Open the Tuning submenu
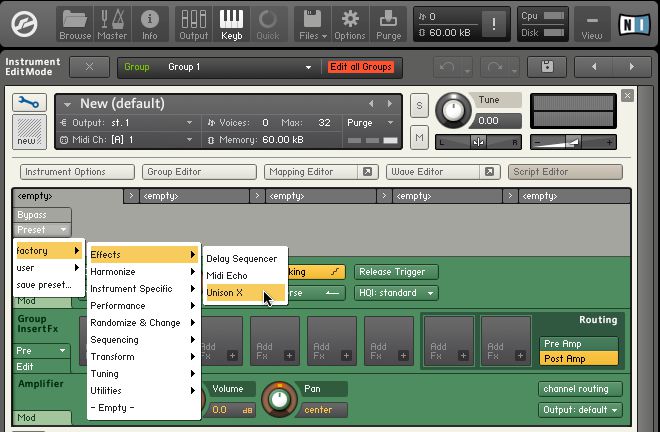The image size is (660, 432). click(x=144, y=374)
